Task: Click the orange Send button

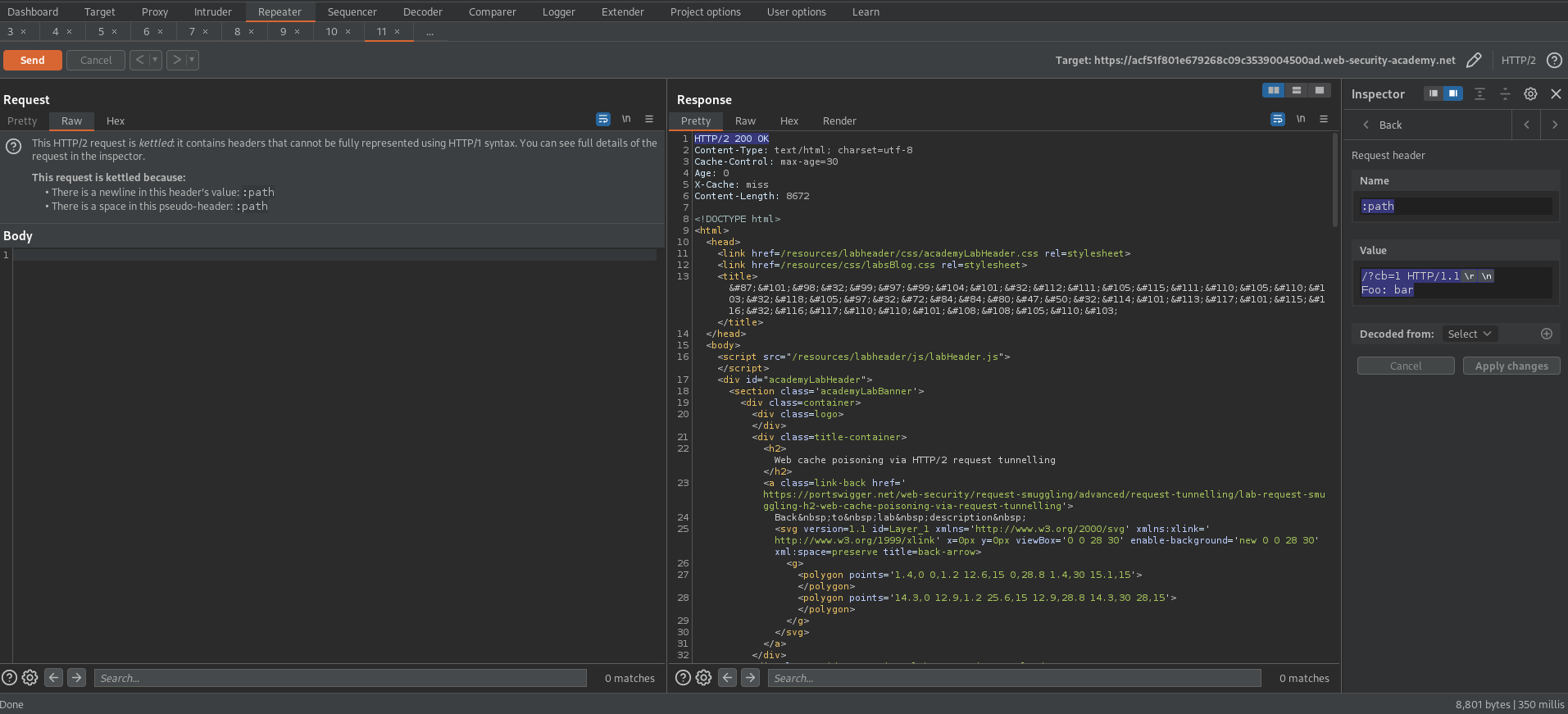Action: coord(33,60)
